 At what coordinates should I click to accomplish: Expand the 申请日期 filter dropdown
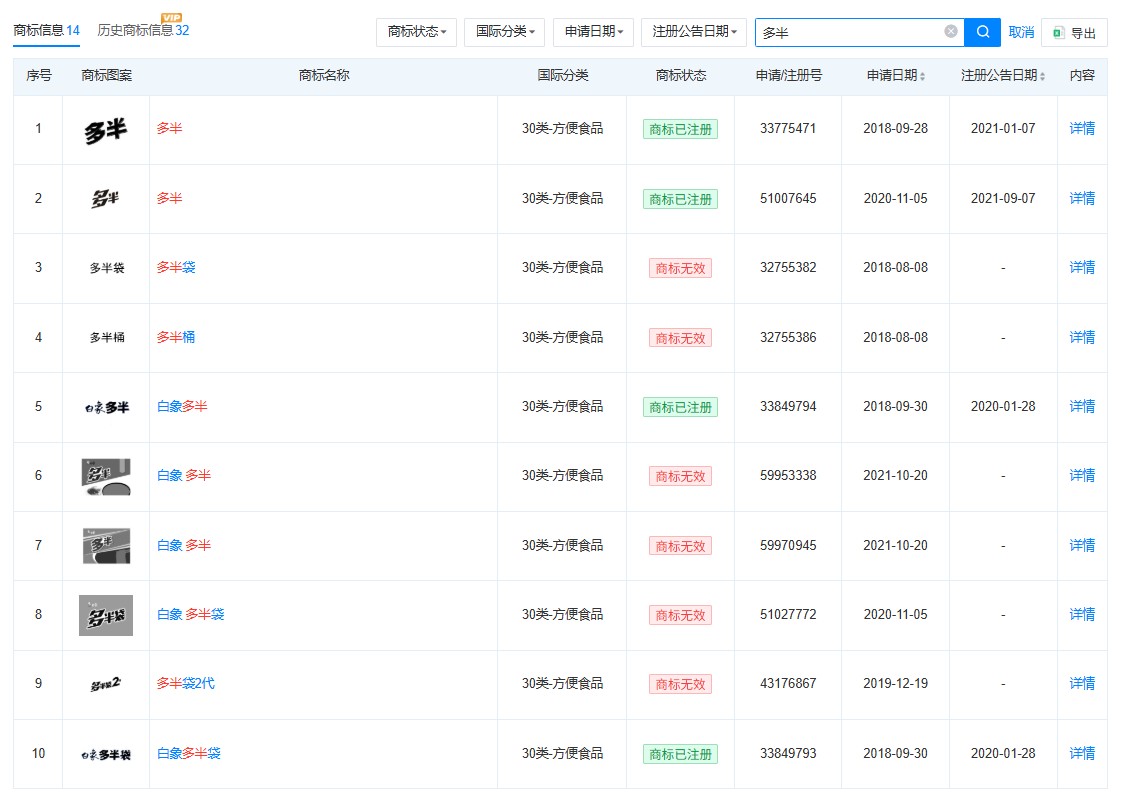pos(593,32)
